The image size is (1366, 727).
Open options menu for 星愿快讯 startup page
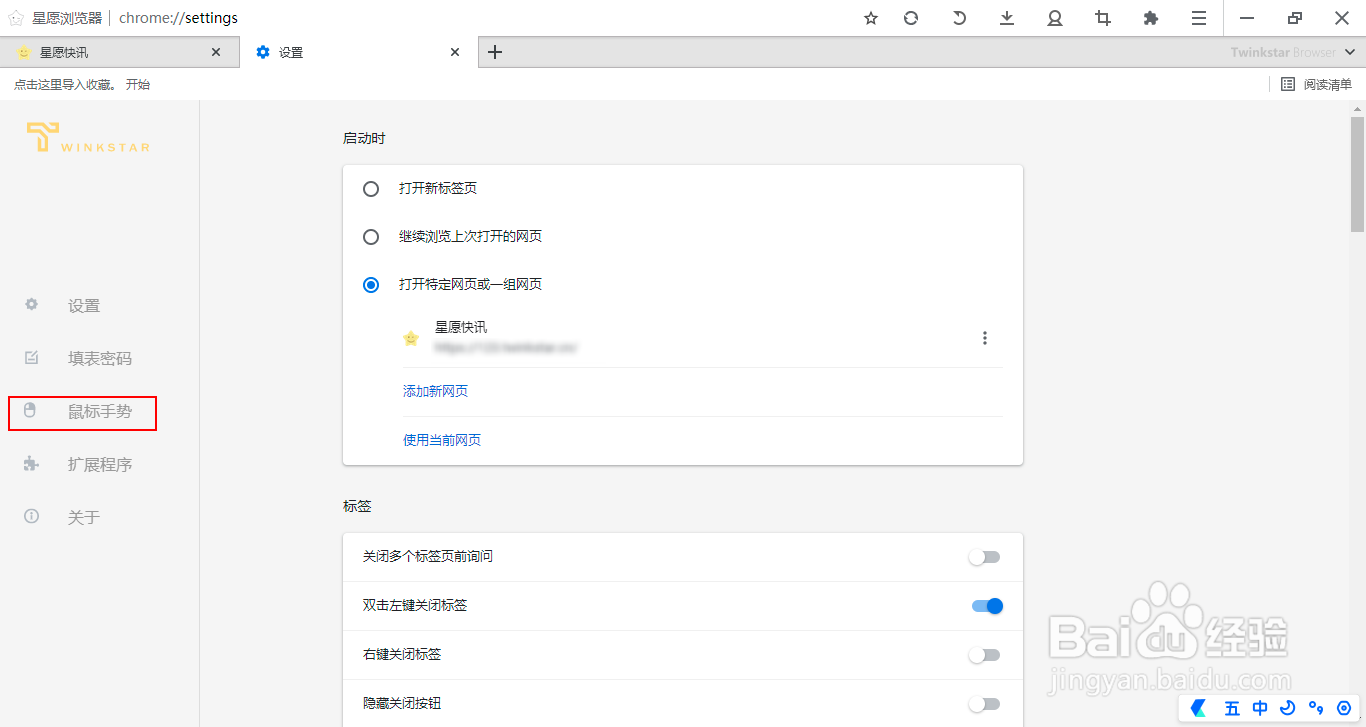985,338
